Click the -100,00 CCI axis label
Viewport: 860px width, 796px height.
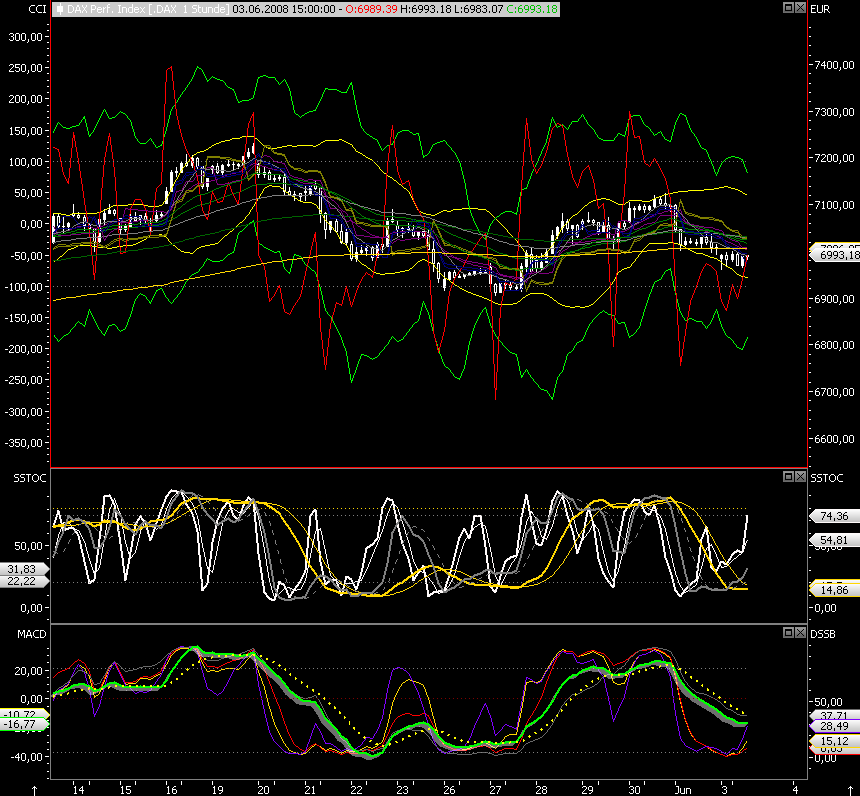24,286
